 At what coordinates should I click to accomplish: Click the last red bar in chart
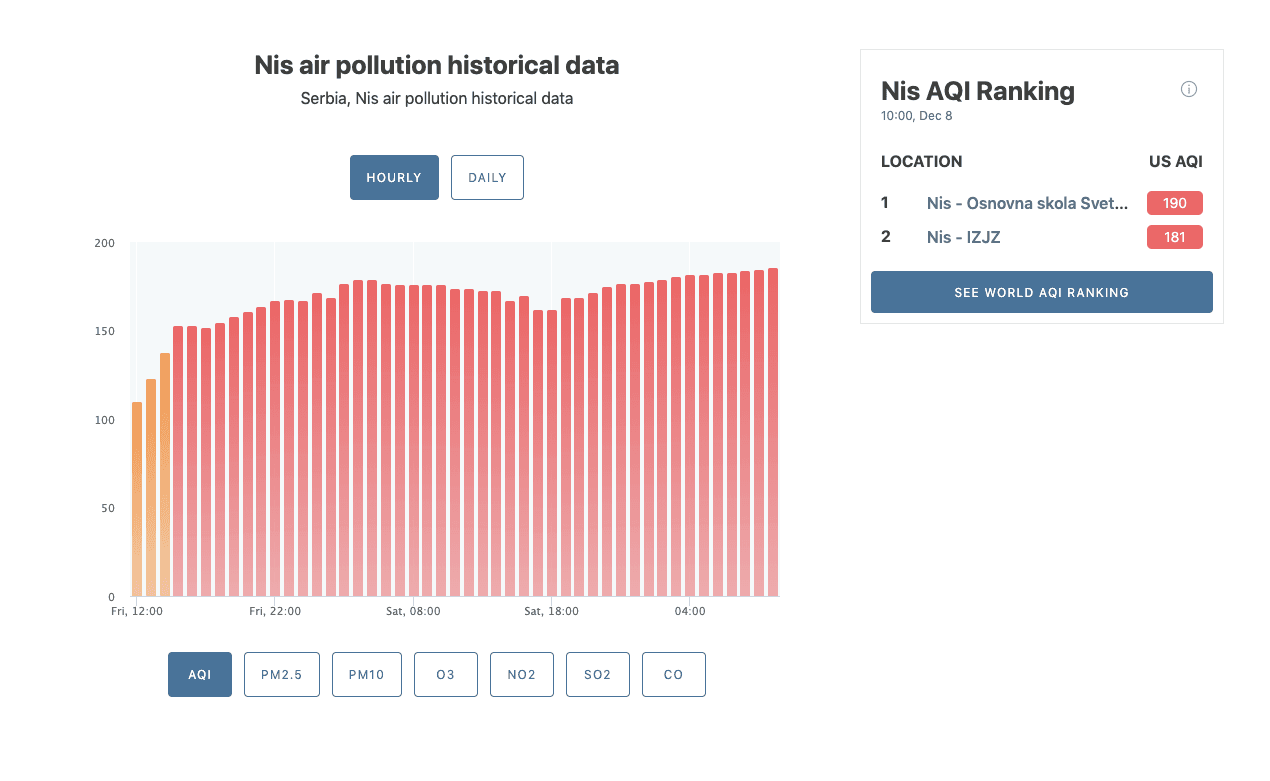tap(773, 432)
